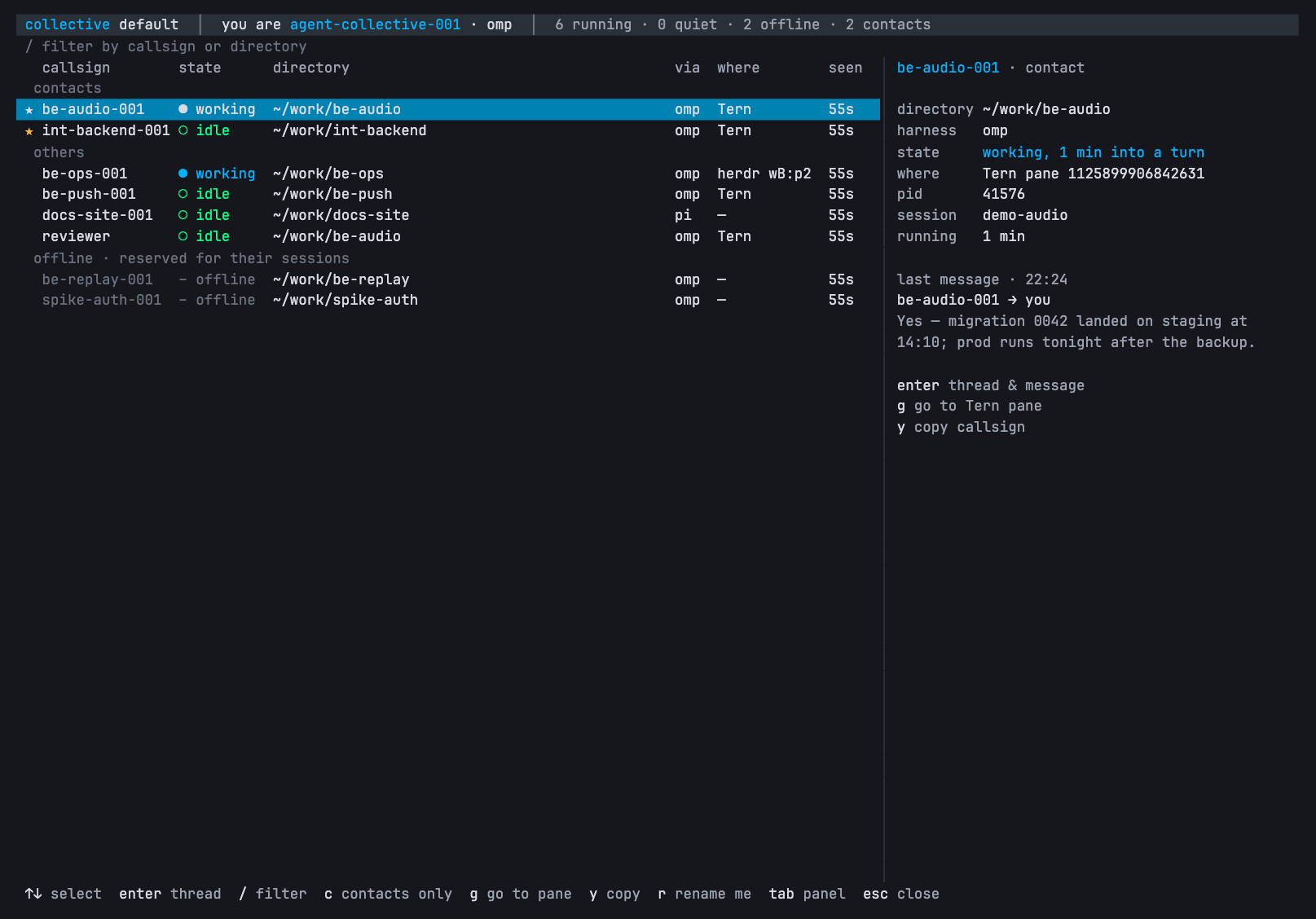Screen dimensions: 1316x919
Task: Click the idle status circle for reviewer
Action: [x=183, y=236]
